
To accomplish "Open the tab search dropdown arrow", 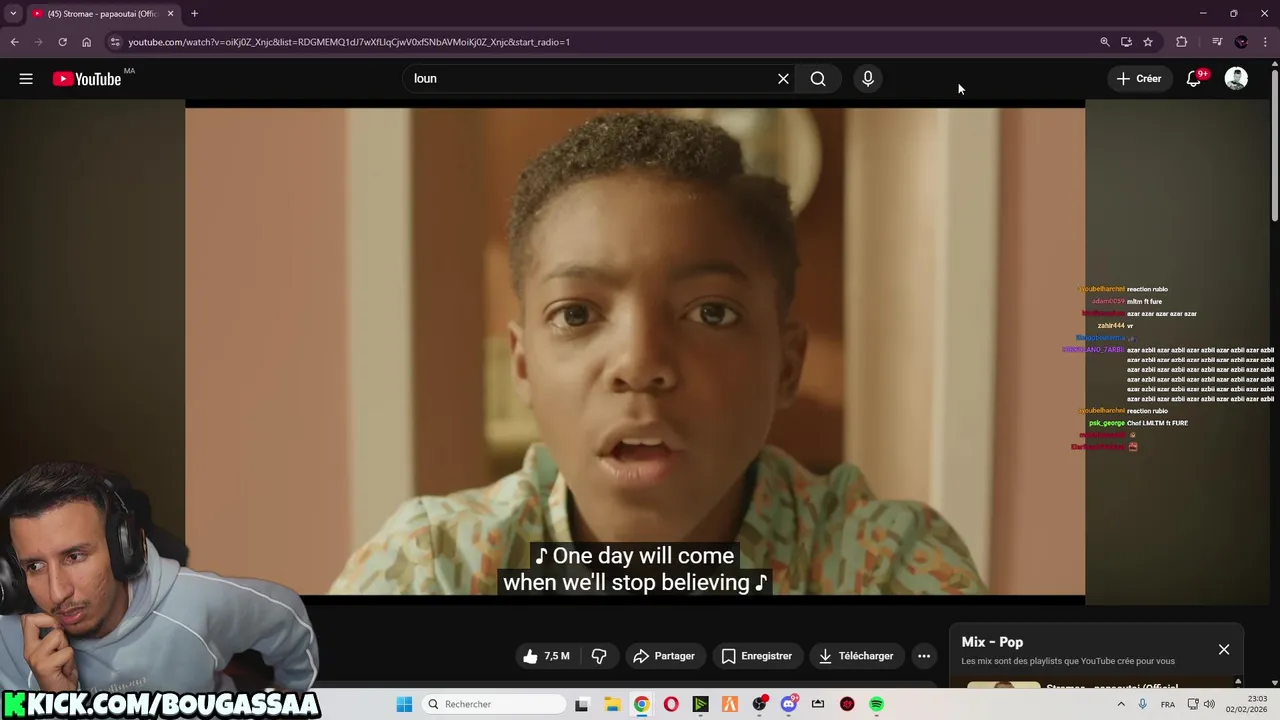I will pos(13,14).
